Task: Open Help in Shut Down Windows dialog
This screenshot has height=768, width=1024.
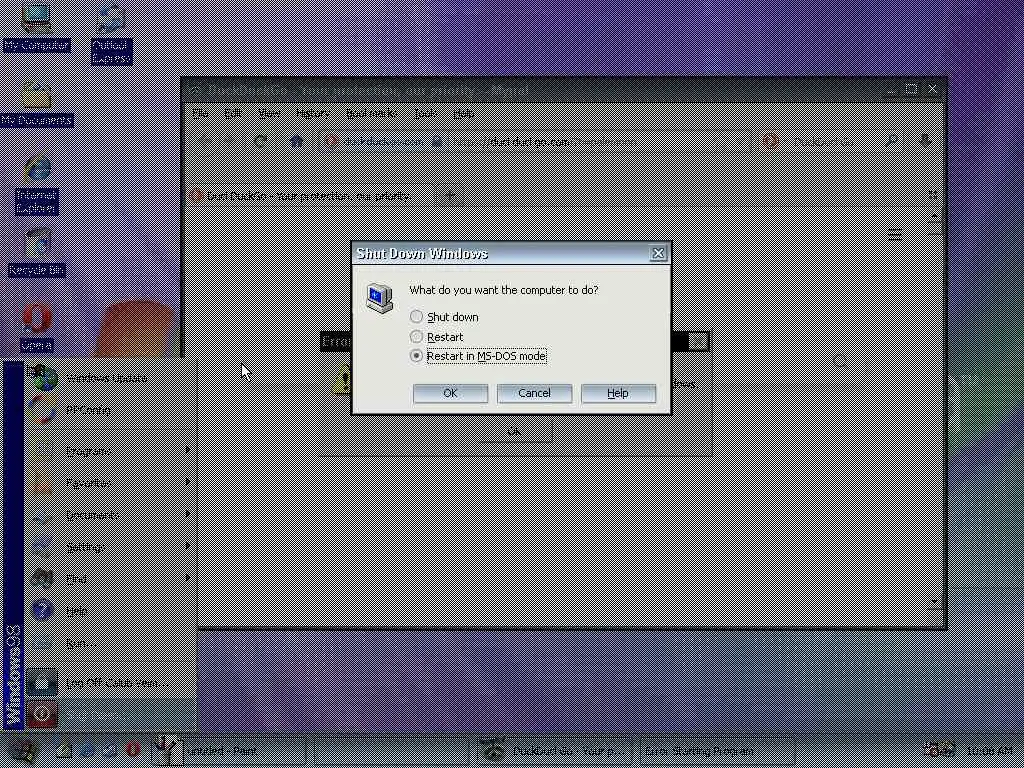Action: click(x=618, y=393)
